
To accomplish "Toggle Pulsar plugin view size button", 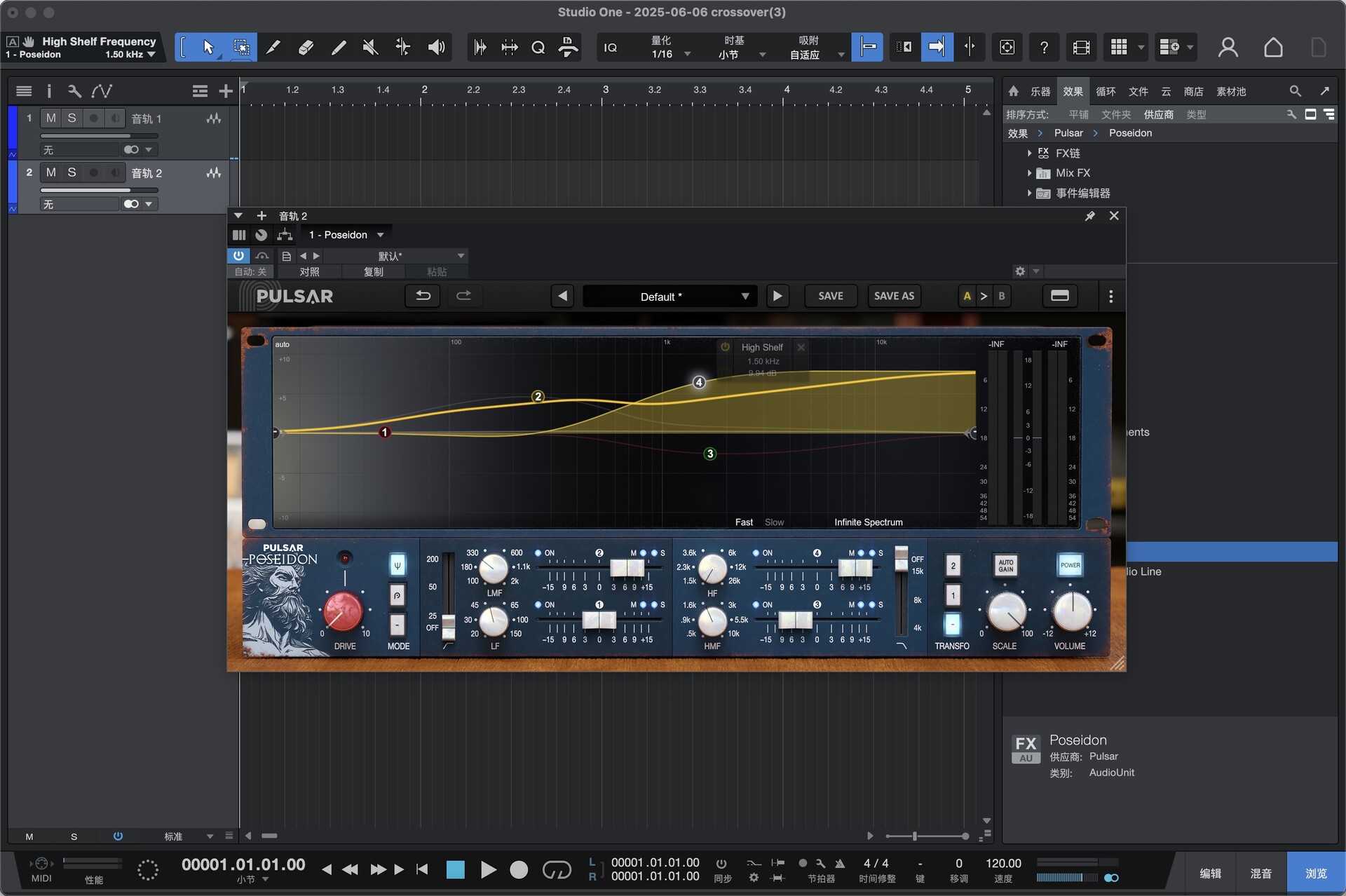I will tap(1059, 296).
